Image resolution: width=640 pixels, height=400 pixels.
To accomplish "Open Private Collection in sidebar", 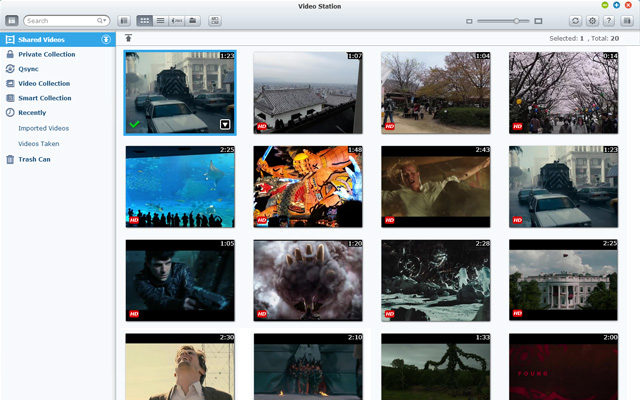I will pyautogui.click(x=46, y=54).
